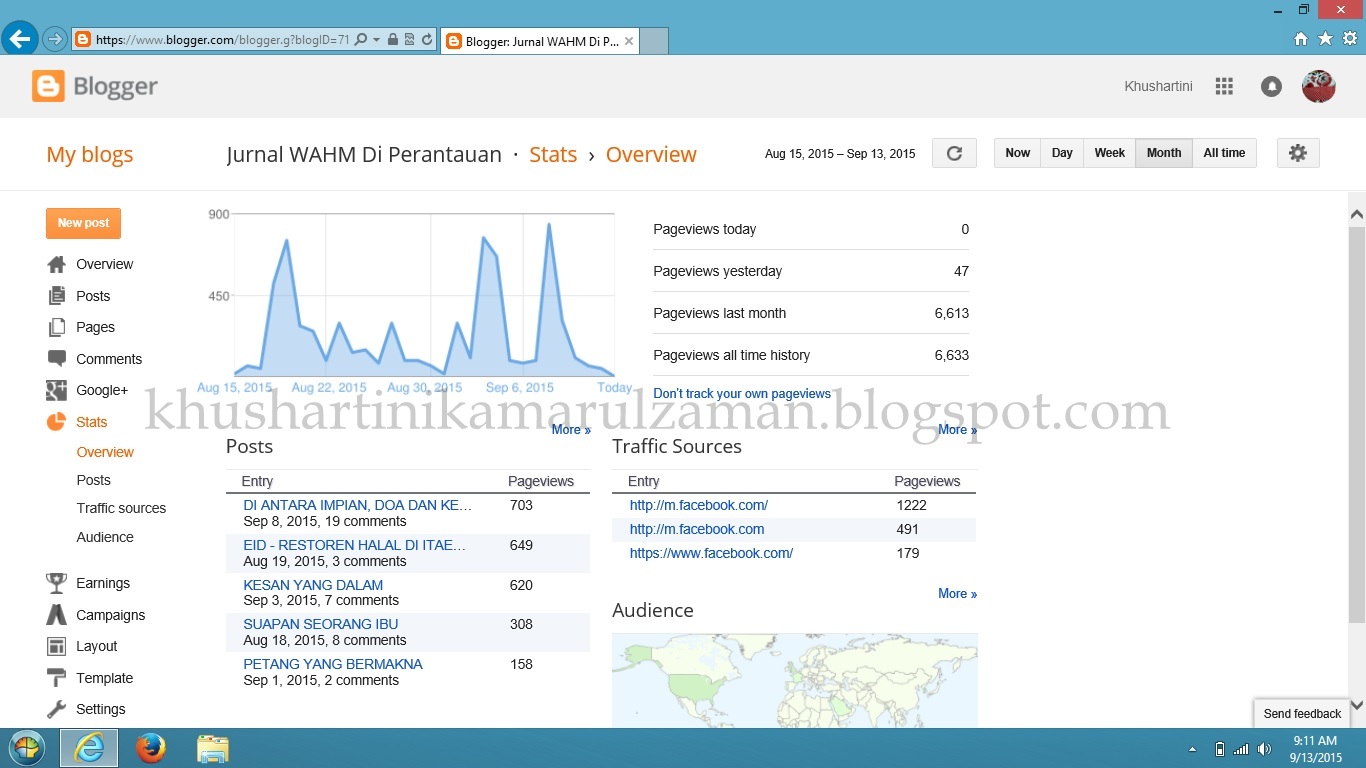Click the Google+ icon in sidebar
This screenshot has height=768, width=1366.
pyautogui.click(x=57, y=390)
